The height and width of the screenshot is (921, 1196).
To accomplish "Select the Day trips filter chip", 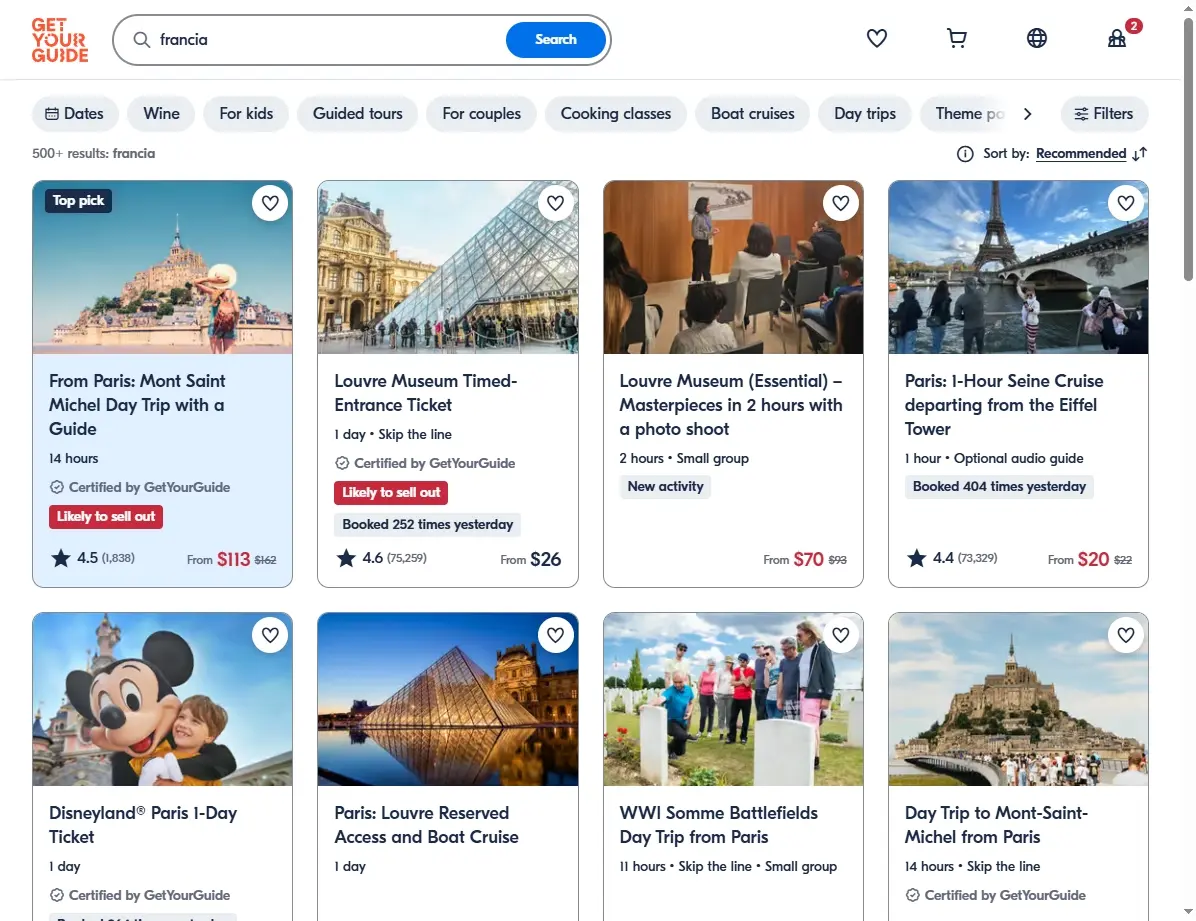I will pos(865,114).
